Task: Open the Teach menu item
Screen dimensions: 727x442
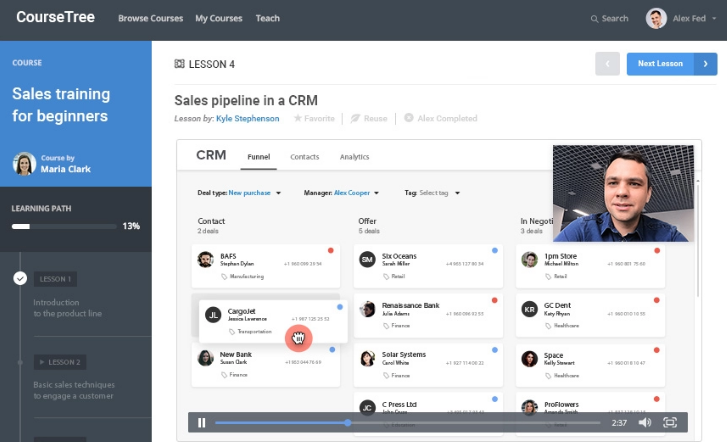Action: (268, 19)
